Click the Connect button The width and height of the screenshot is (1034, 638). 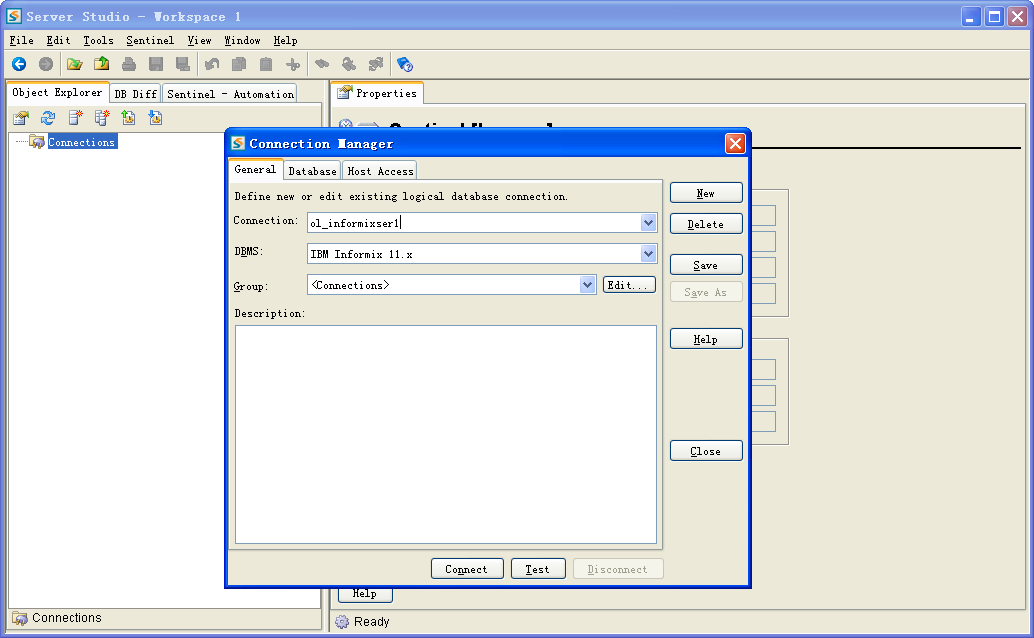467,569
